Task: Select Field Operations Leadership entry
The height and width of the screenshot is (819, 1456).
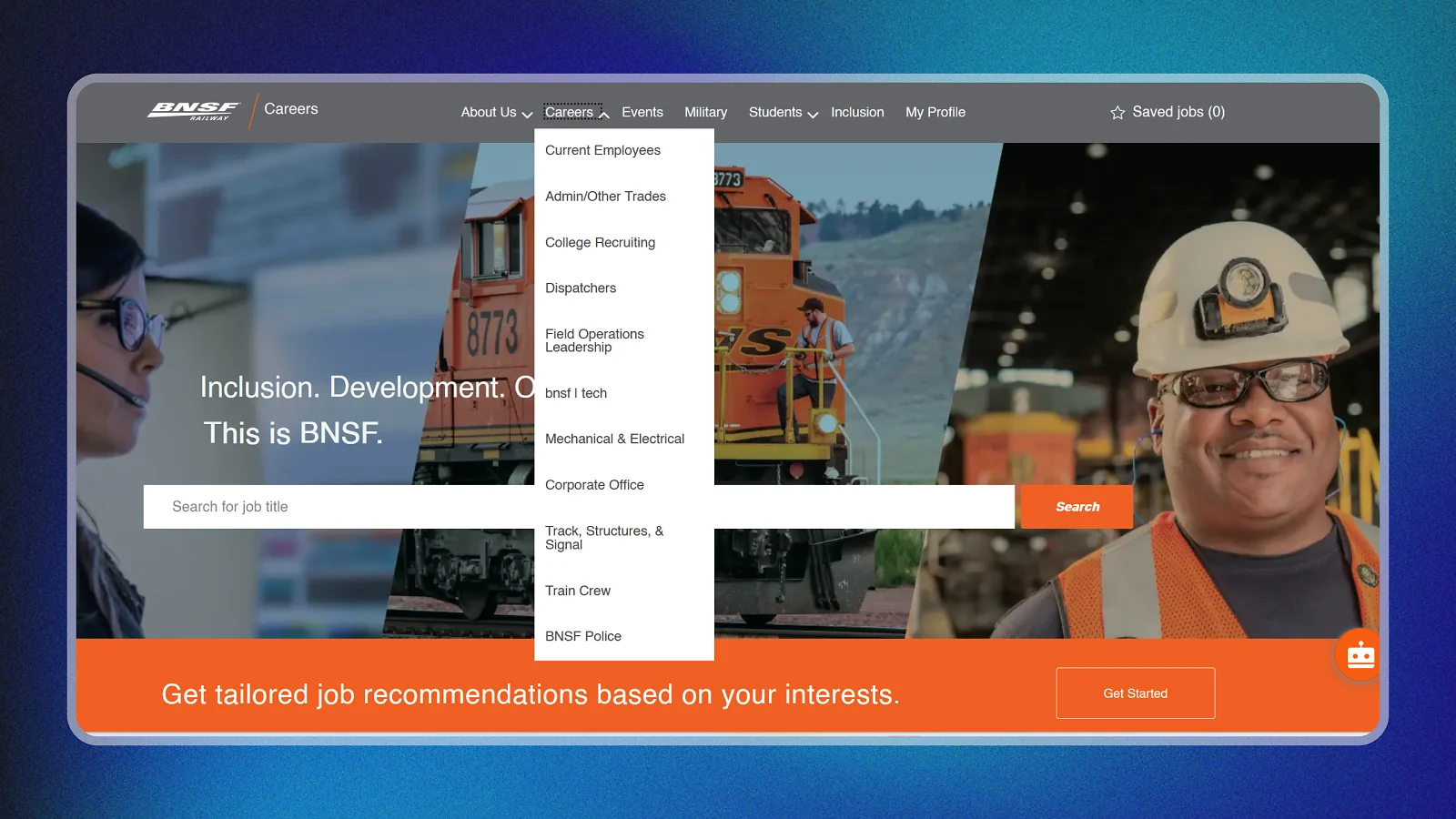Action: click(595, 340)
